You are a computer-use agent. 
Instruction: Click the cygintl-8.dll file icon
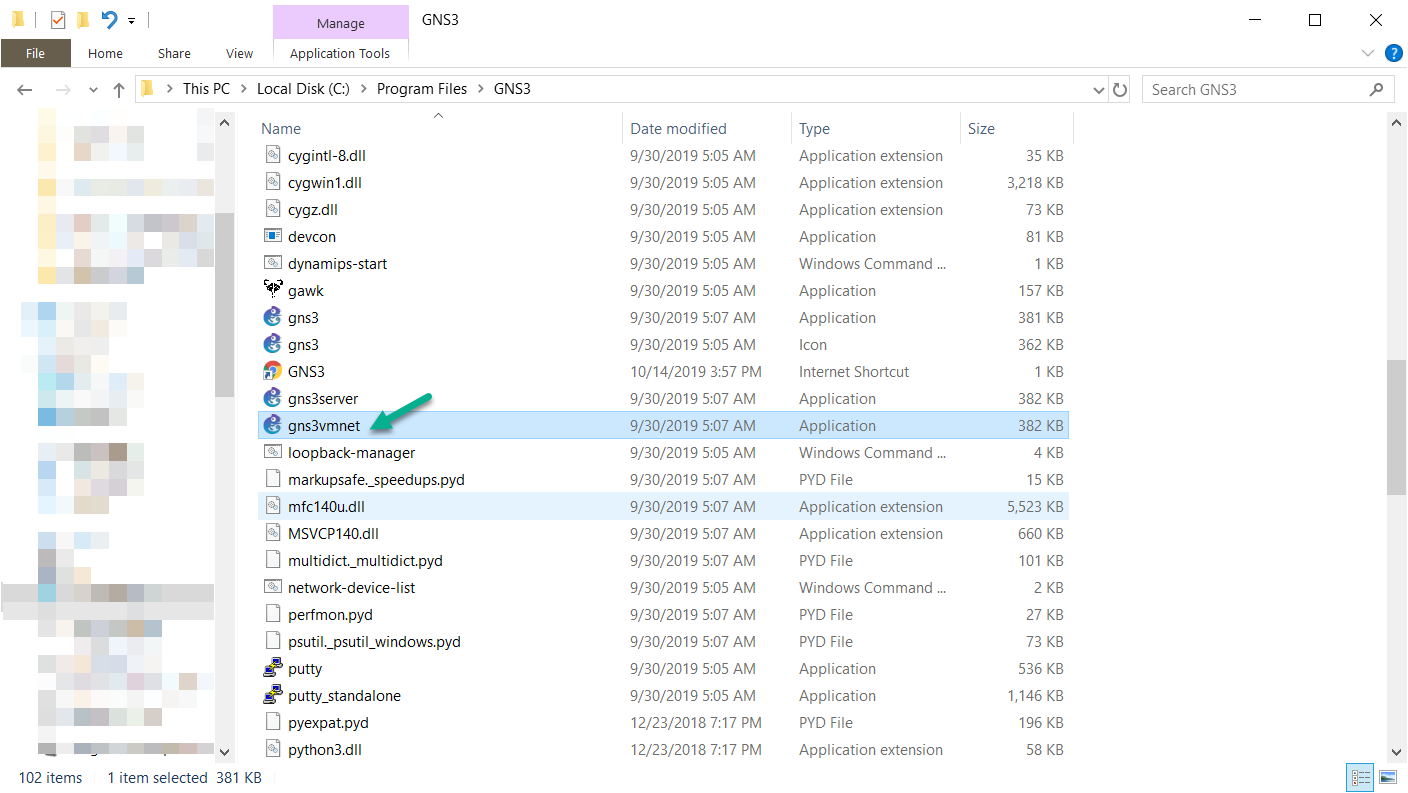(x=273, y=155)
